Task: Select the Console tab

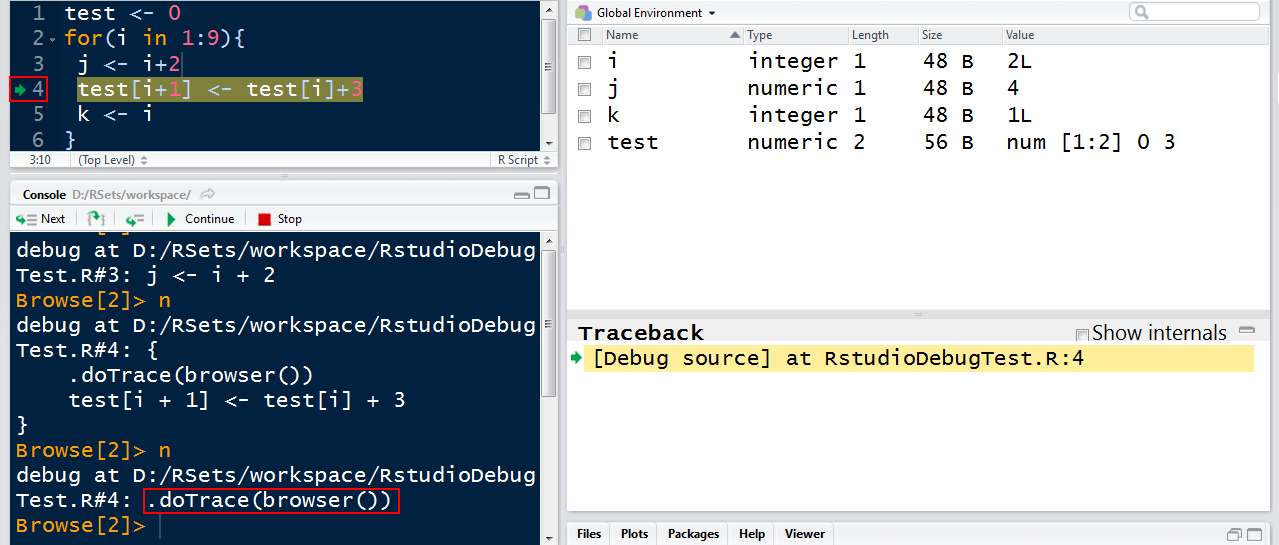Action: (44, 194)
